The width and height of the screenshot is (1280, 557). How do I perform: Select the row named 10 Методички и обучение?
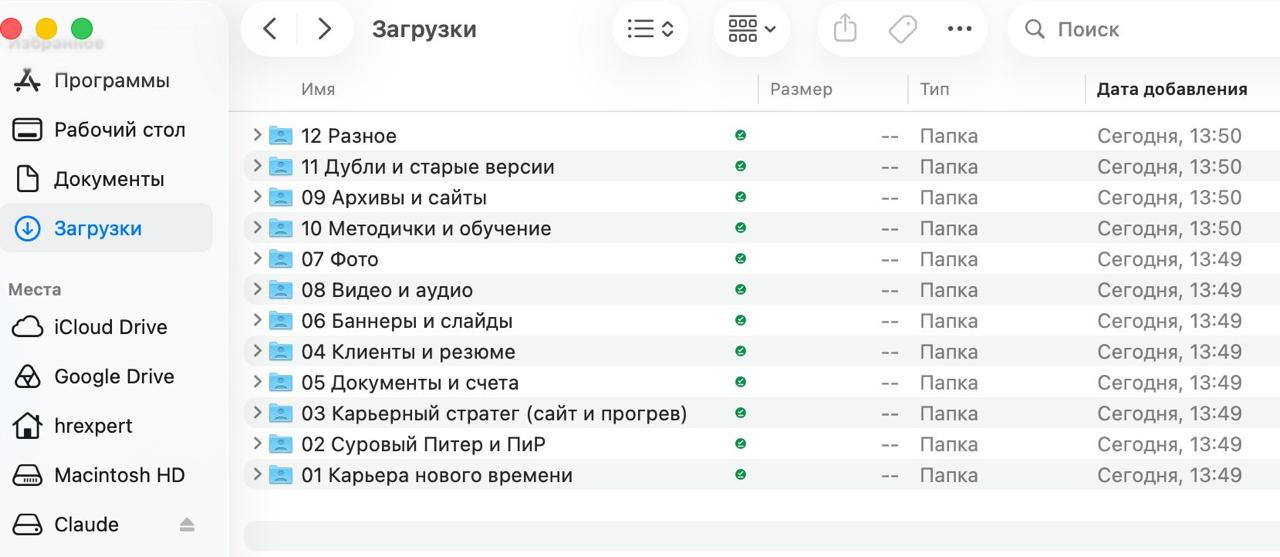click(x=762, y=228)
